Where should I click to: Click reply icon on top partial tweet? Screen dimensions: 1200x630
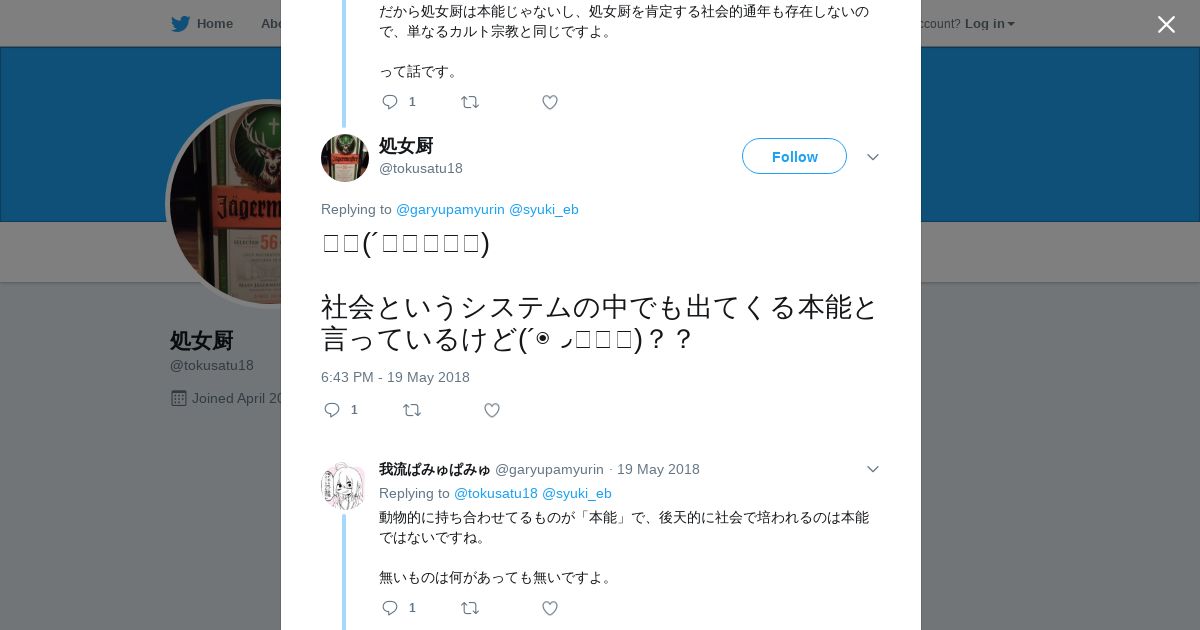(x=391, y=102)
